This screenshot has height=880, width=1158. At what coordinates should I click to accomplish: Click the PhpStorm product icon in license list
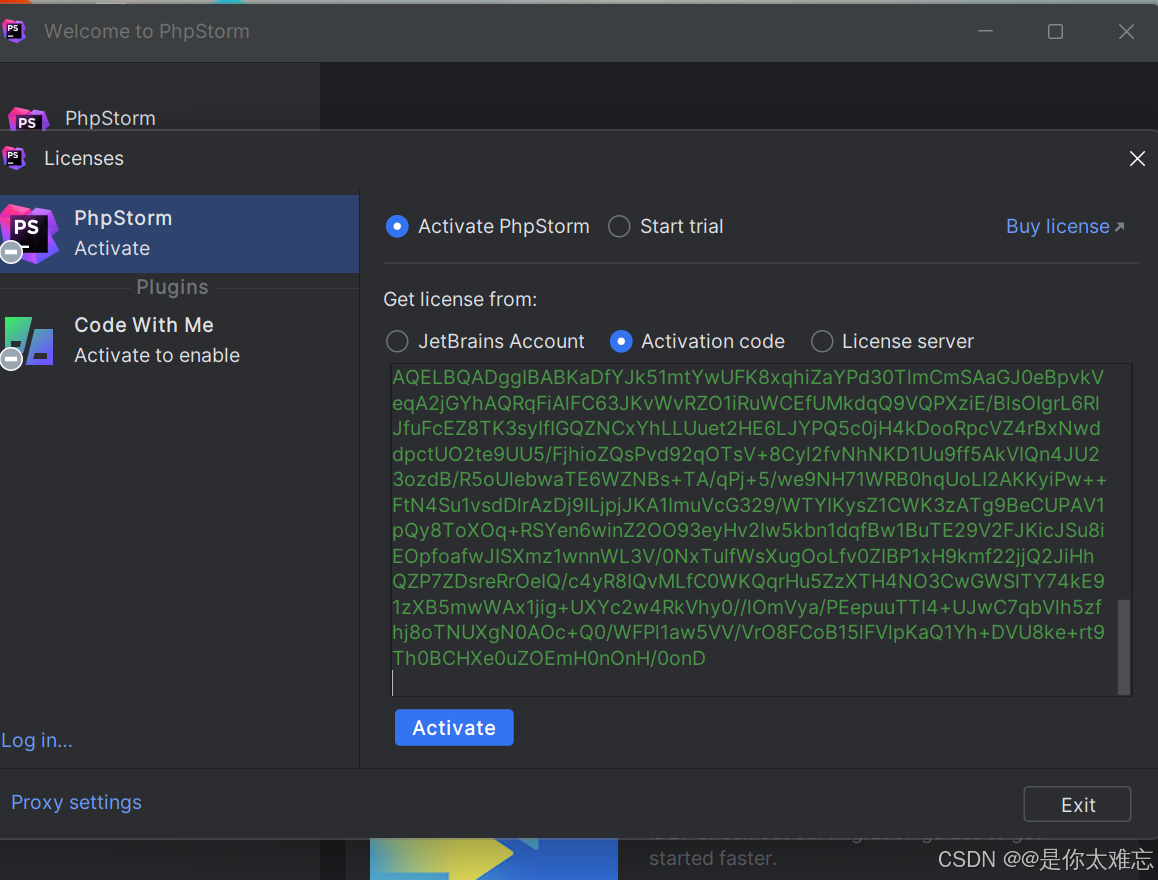pyautogui.click(x=30, y=233)
